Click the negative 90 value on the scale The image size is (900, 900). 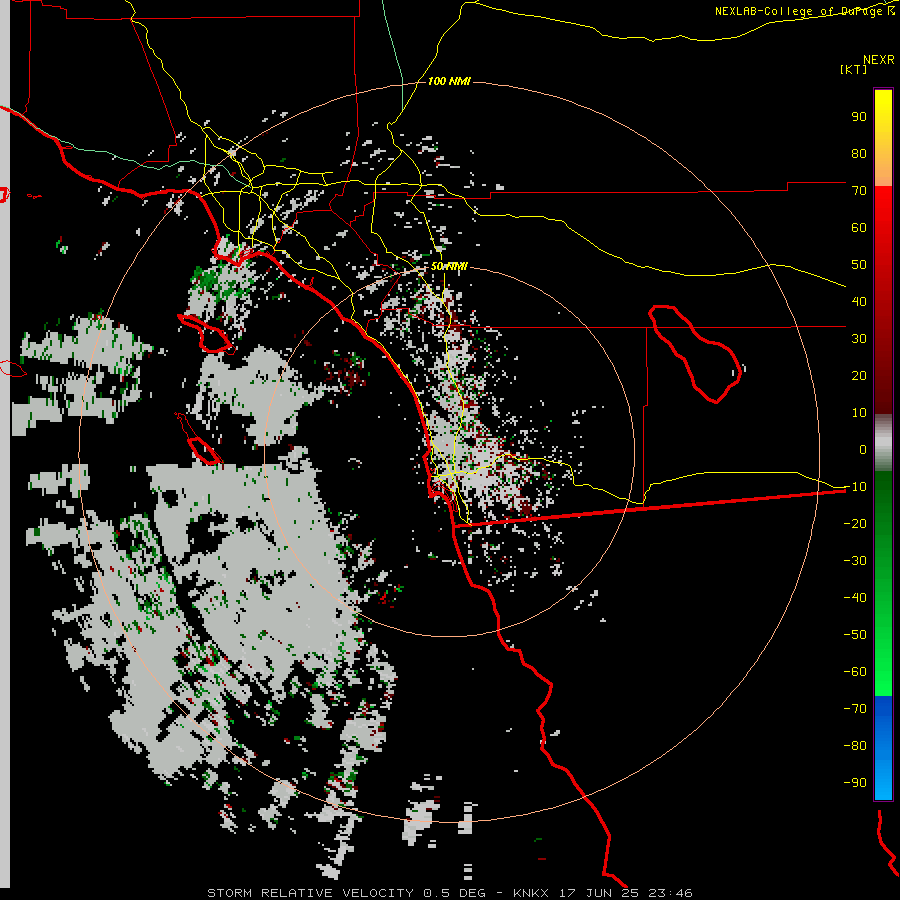pos(855,782)
